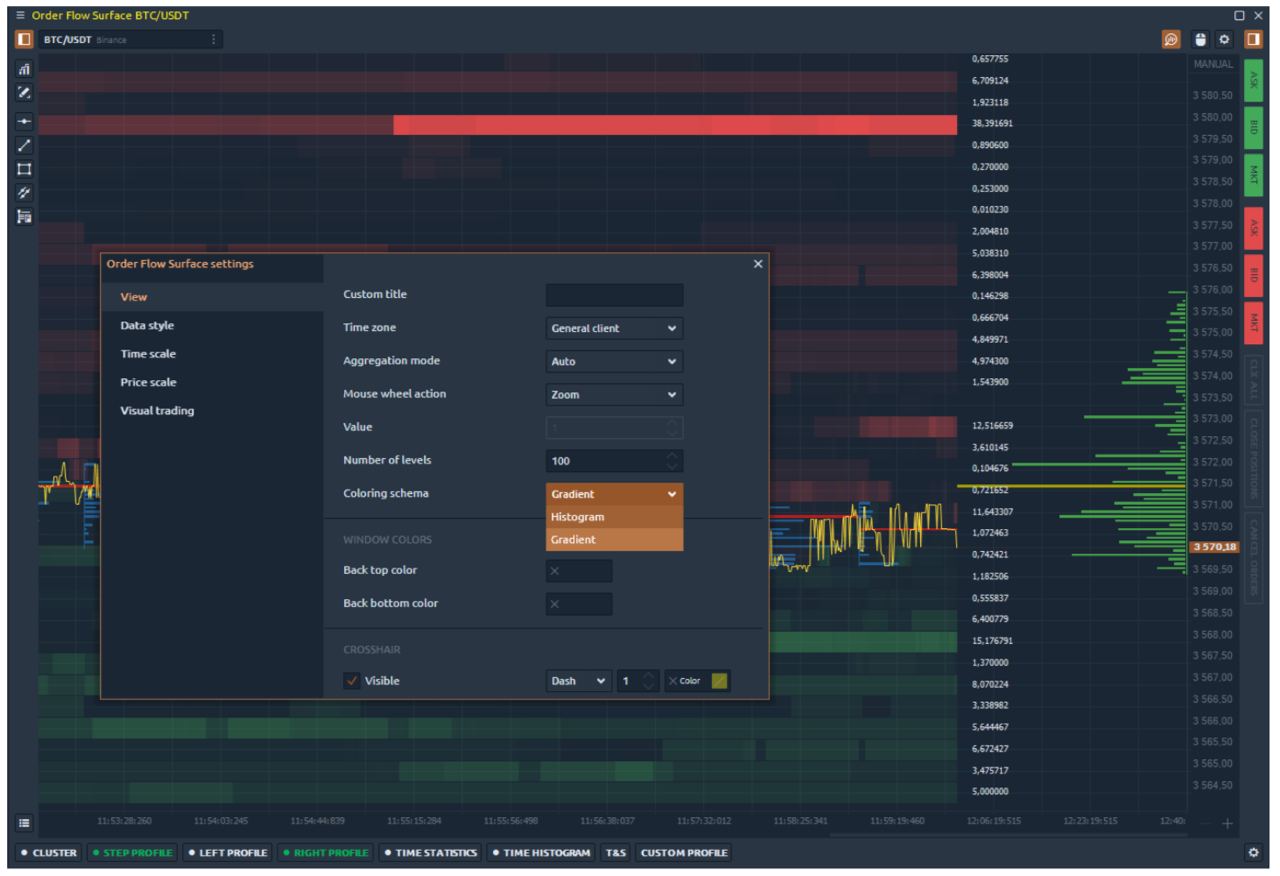Open the BTC/USDT symbol options menu
This screenshot has width=1280, height=876.
[x=212, y=39]
